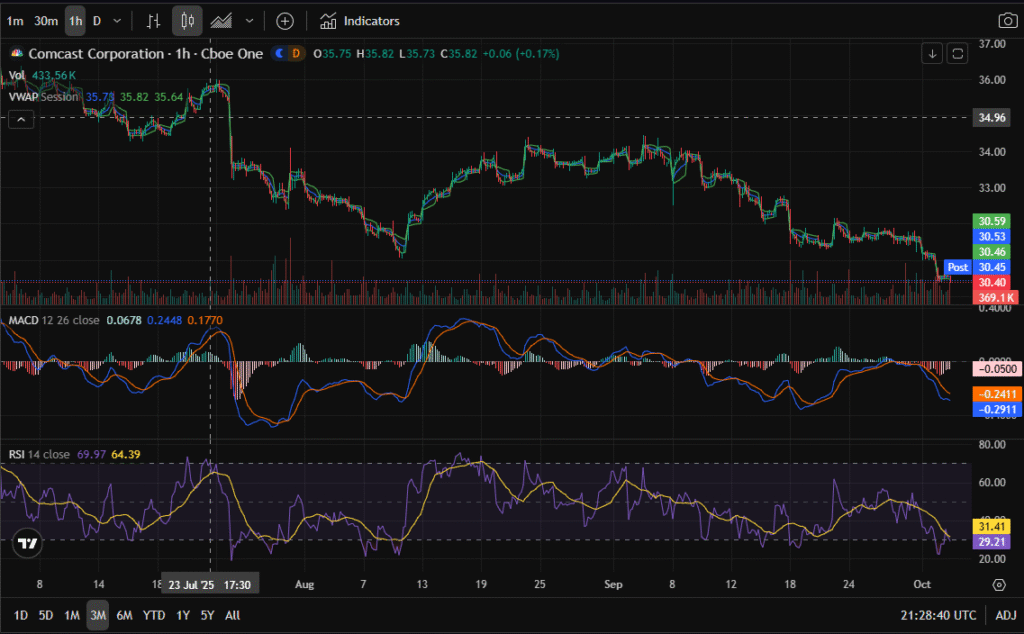Select the 6M date range tab

coord(124,615)
